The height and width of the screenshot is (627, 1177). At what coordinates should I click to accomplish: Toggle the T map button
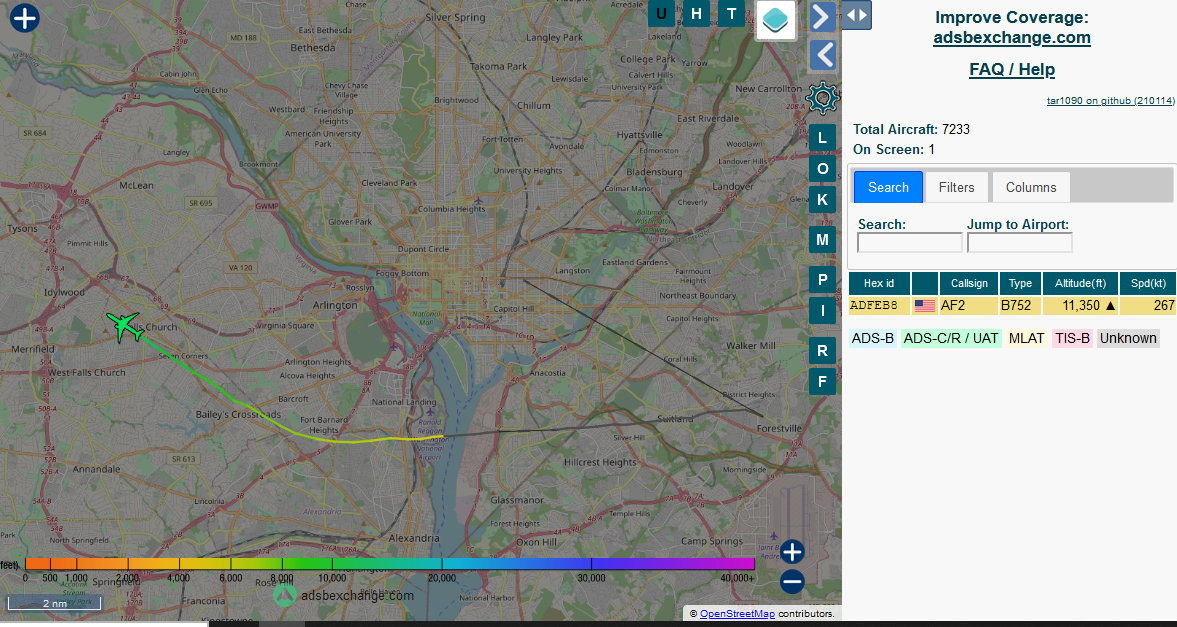point(731,14)
